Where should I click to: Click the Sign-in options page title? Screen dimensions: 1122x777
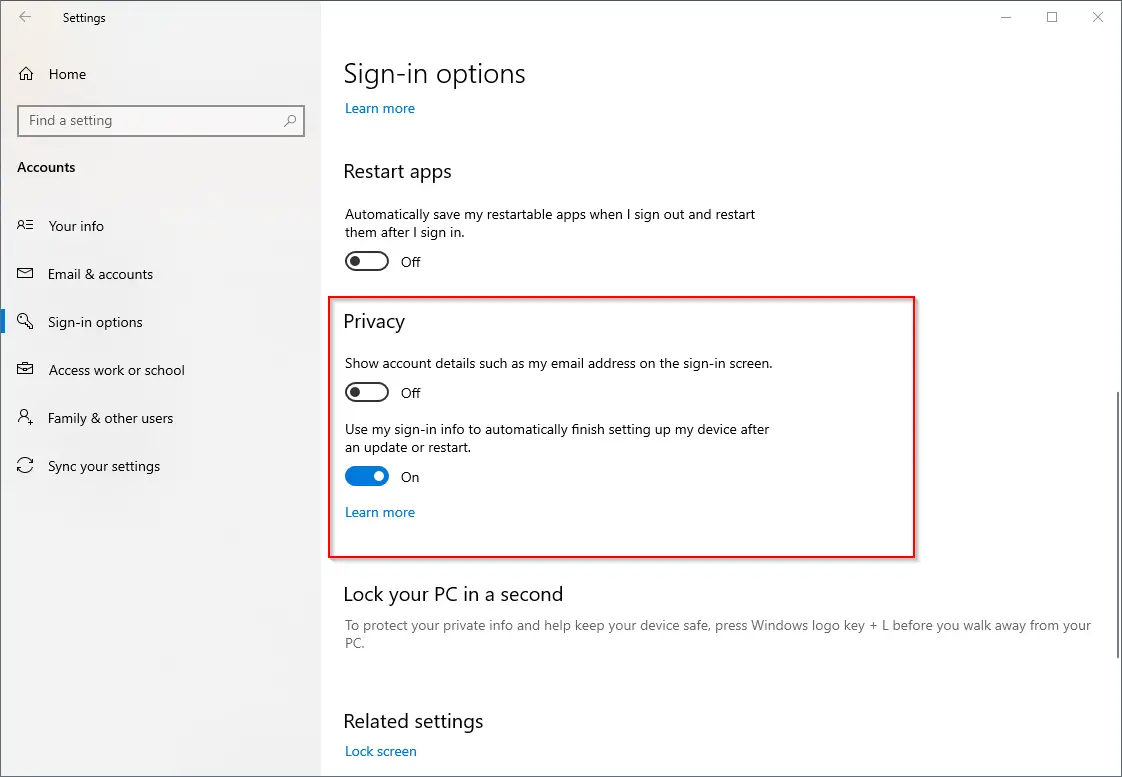tap(434, 74)
